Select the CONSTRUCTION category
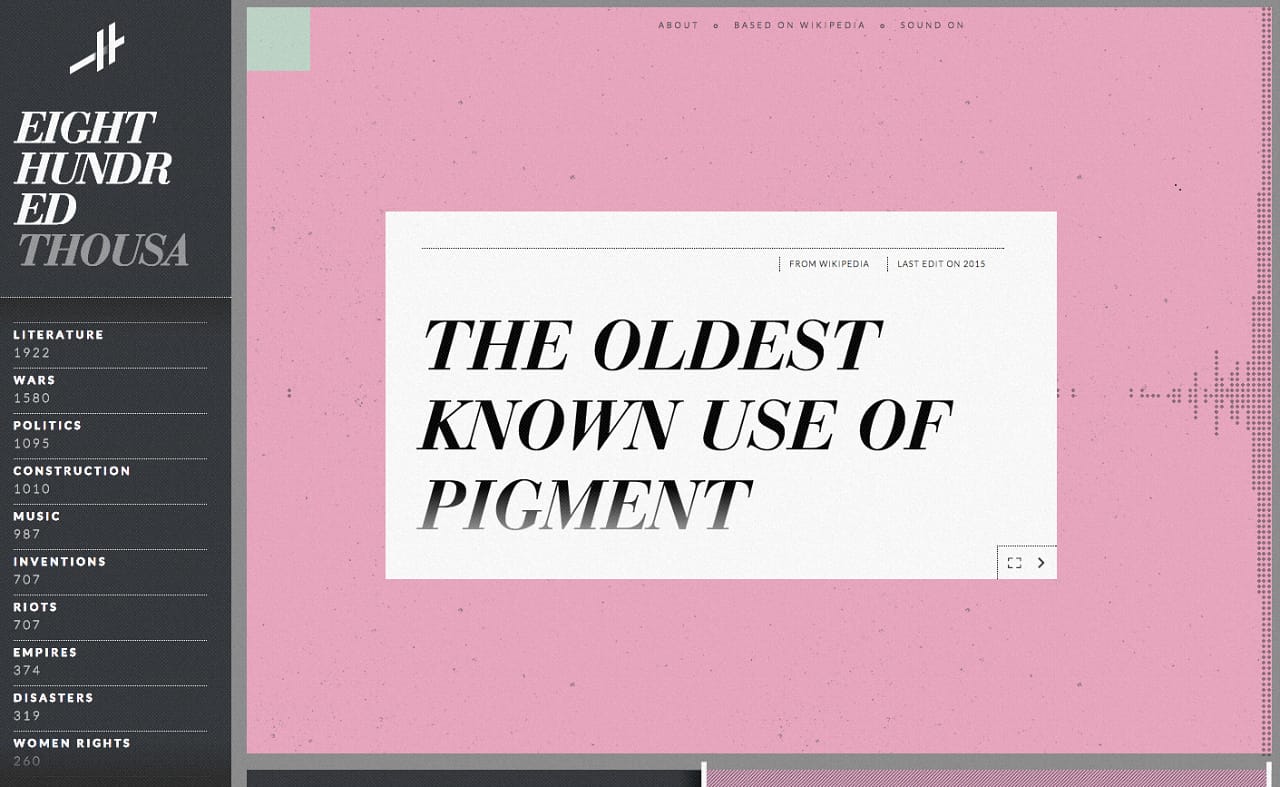1280x787 pixels. pos(71,471)
